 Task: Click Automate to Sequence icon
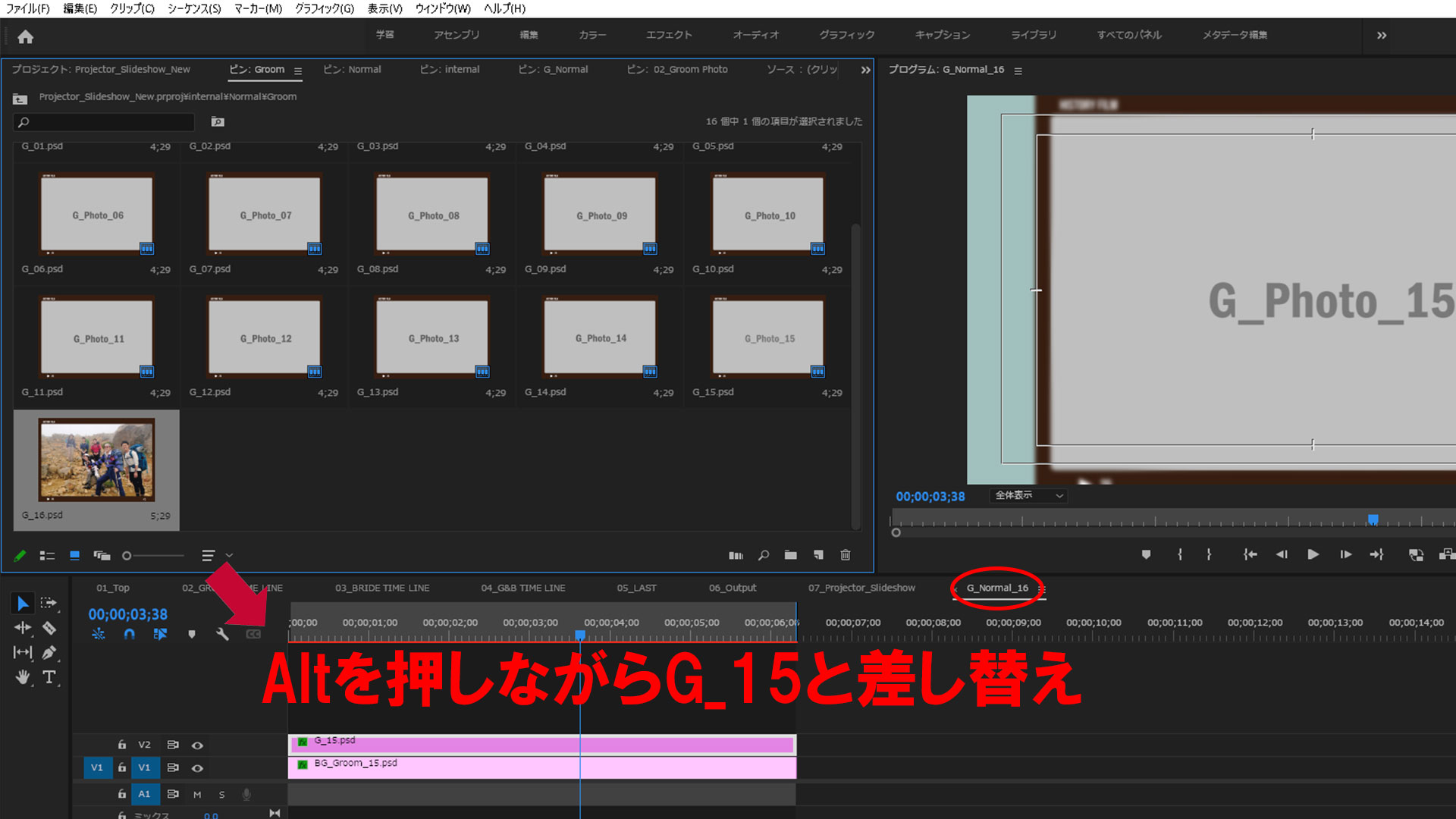tap(736, 555)
